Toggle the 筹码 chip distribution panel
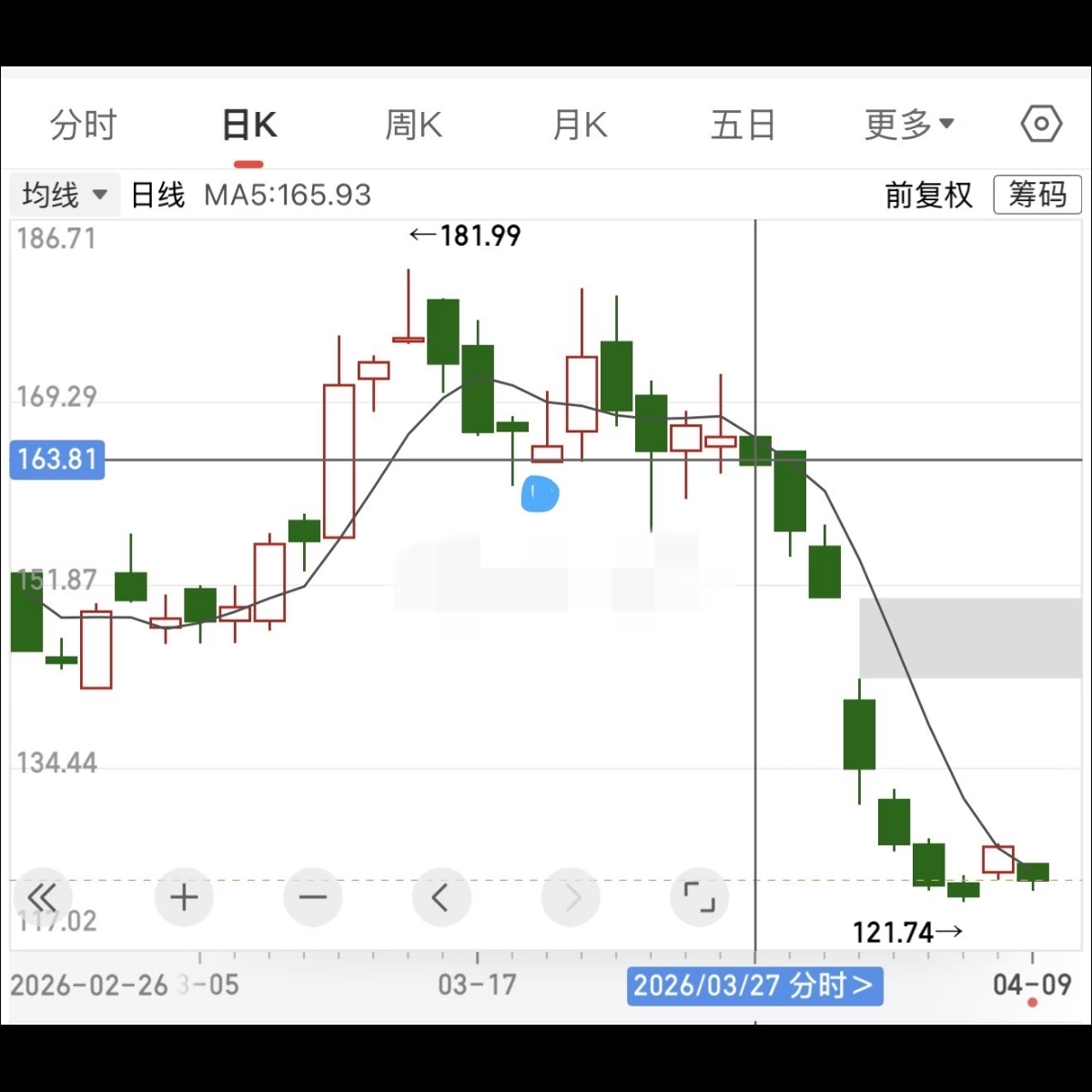This screenshot has height=1092, width=1092. pos(1036,194)
